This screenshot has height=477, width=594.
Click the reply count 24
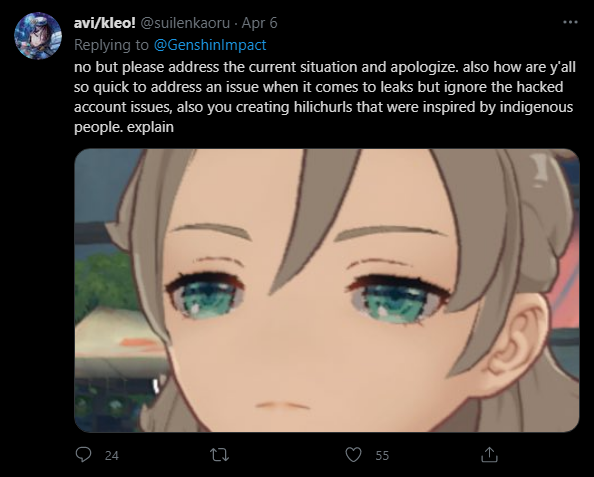[x=112, y=455]
